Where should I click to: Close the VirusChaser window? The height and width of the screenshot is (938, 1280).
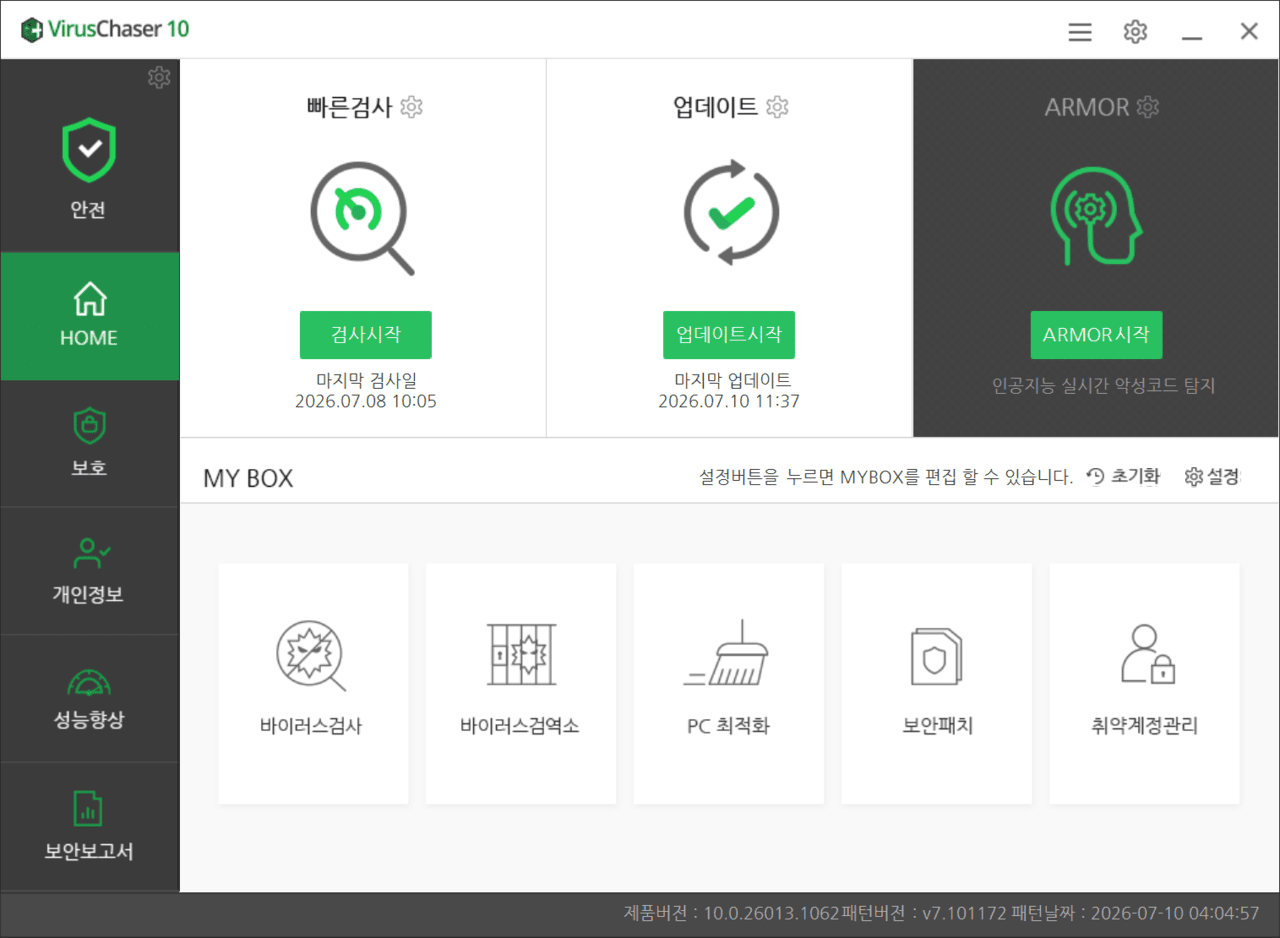point(1249,31)
